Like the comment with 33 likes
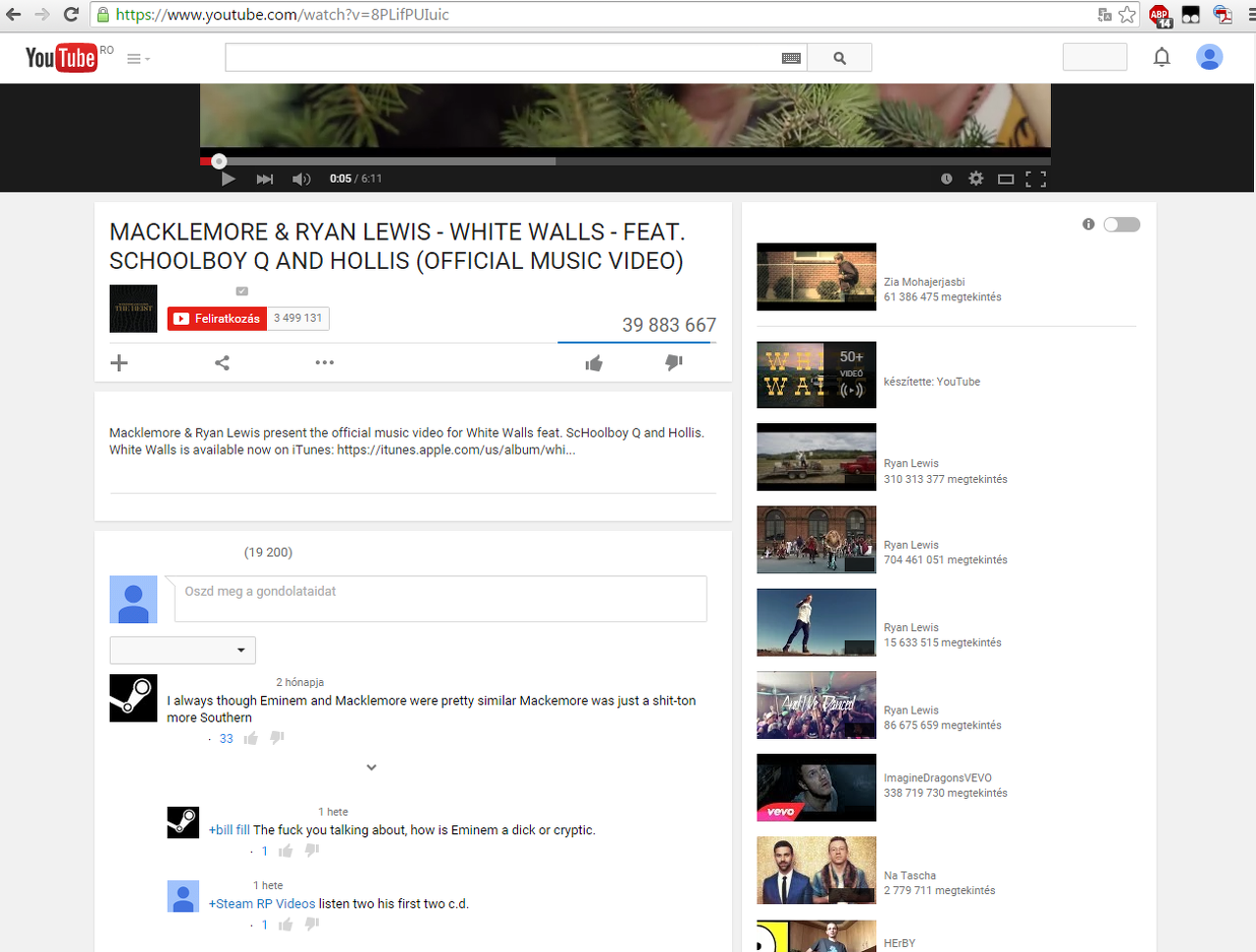The width and height of the screenshot is (1256, 952). click(251, 738)
